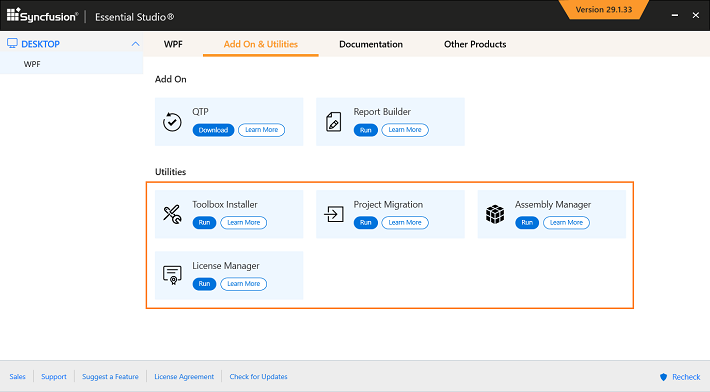This screenshot has height=392, width=710.
Task: Run the Project Migration utility
Action: tap(365, 223)
